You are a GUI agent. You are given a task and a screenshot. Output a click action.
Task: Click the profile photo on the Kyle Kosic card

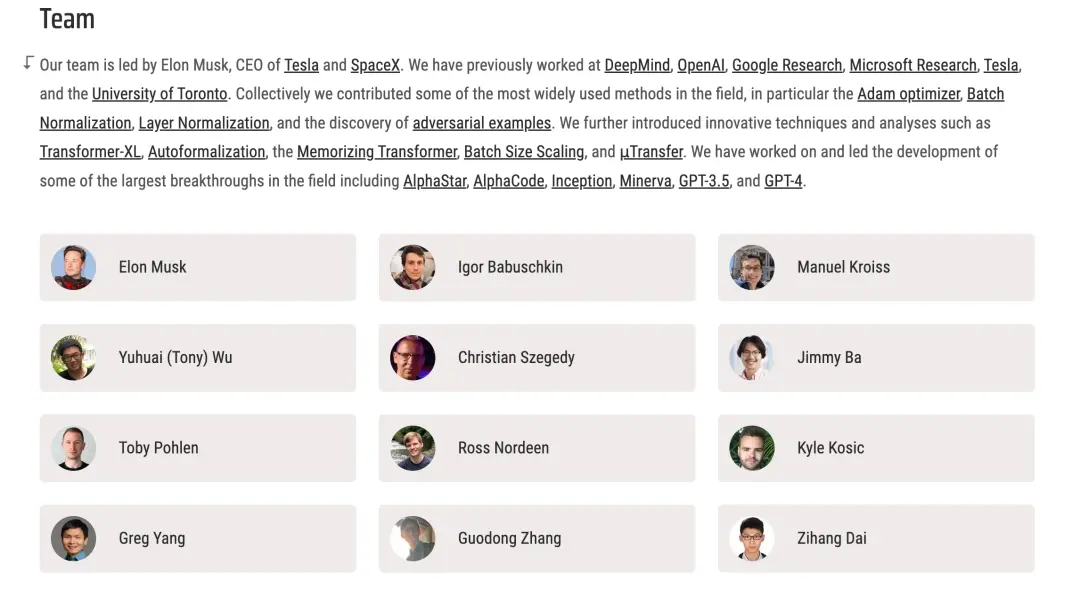point(752,448)
